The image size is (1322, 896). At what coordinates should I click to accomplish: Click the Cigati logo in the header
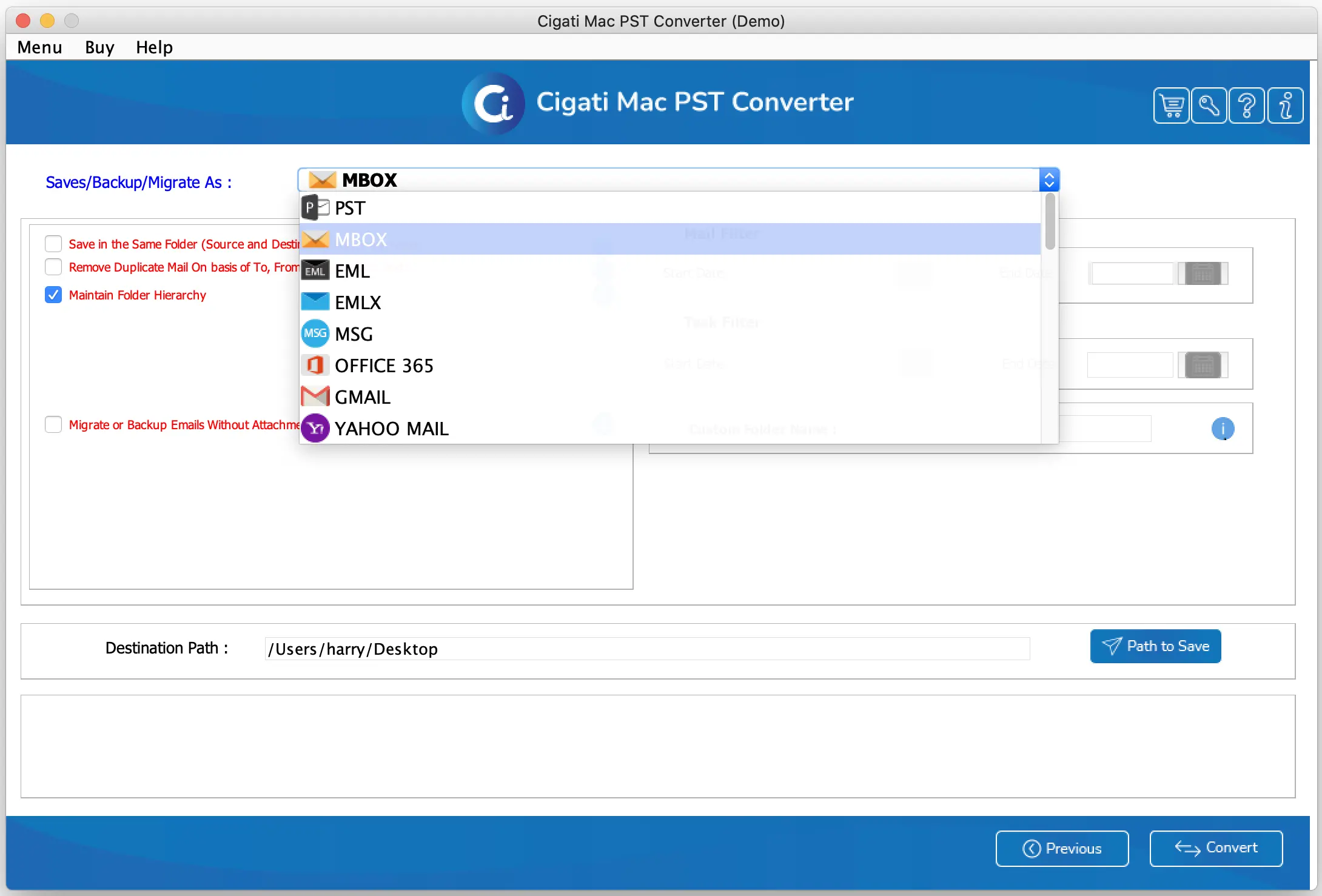tap(493, 103)
